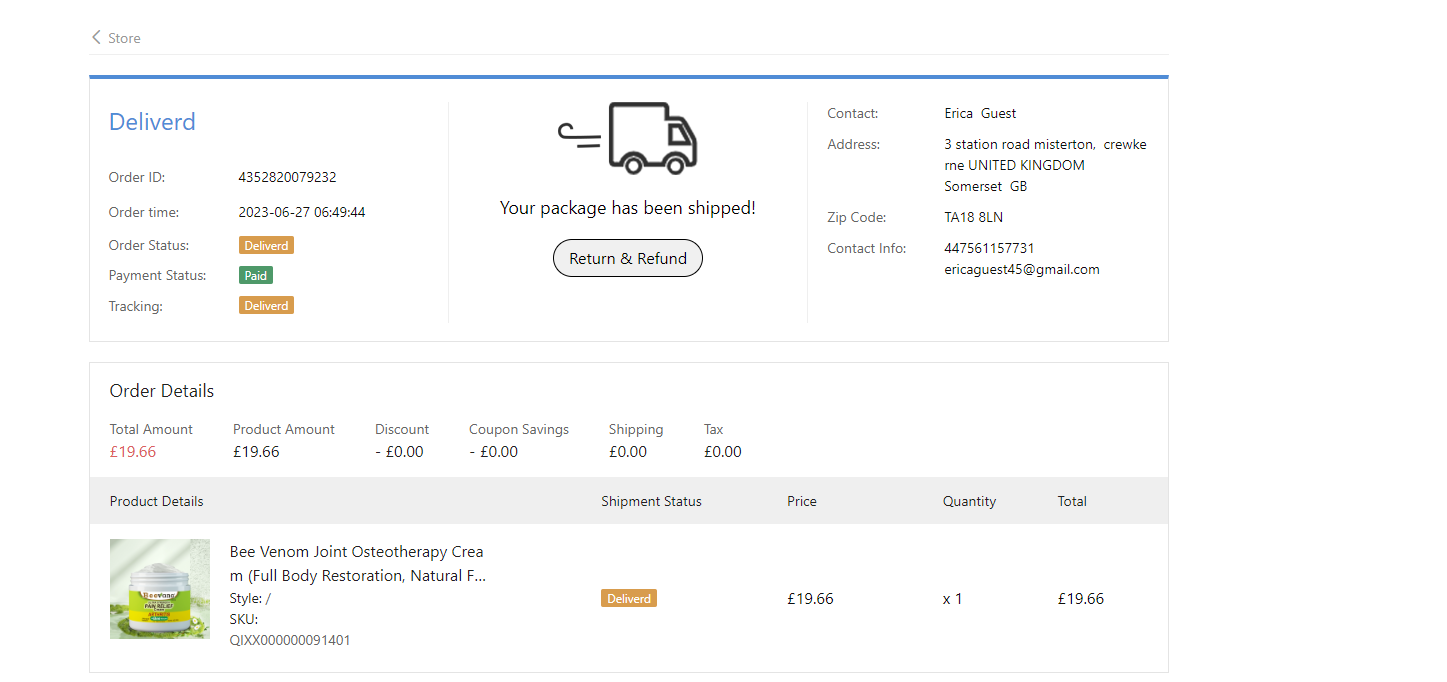This screenshot has width=1447, height=682.
Task: Click the email ericaguest45@gmail.com
Action: pos(1021,269)
